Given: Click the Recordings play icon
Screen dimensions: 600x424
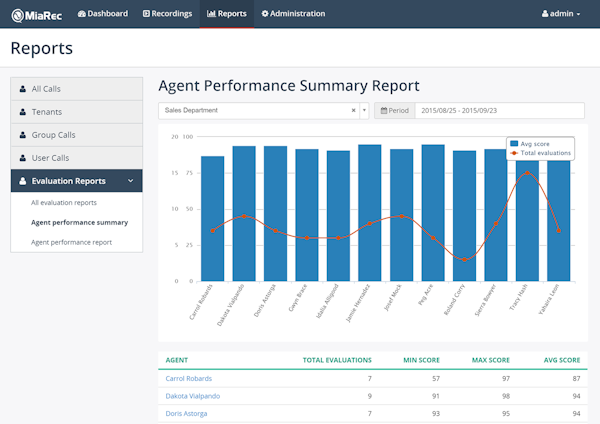Looking at the screenshot, I should 146,14.
